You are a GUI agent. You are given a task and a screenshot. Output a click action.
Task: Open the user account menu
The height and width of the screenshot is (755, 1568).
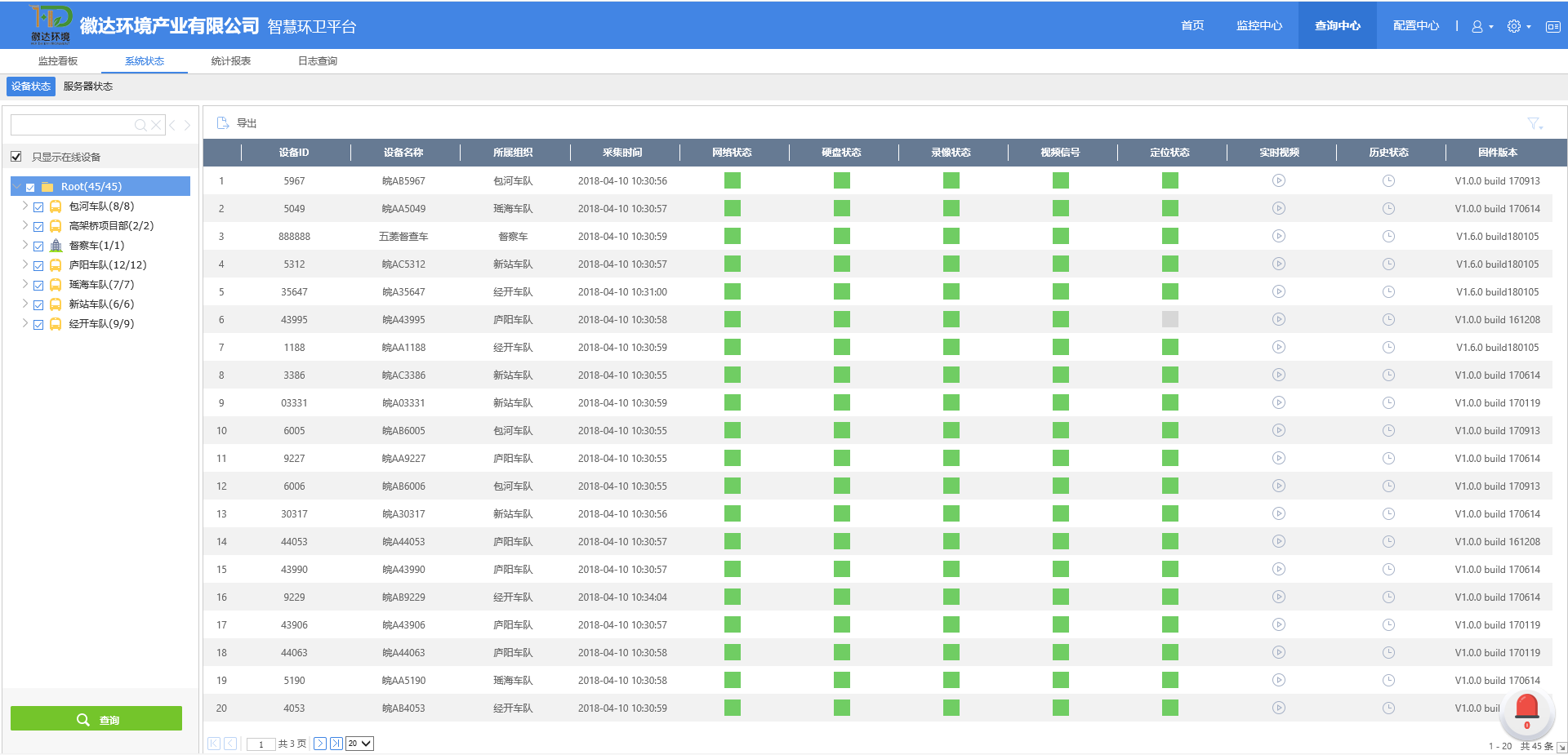click(1482, 26)
